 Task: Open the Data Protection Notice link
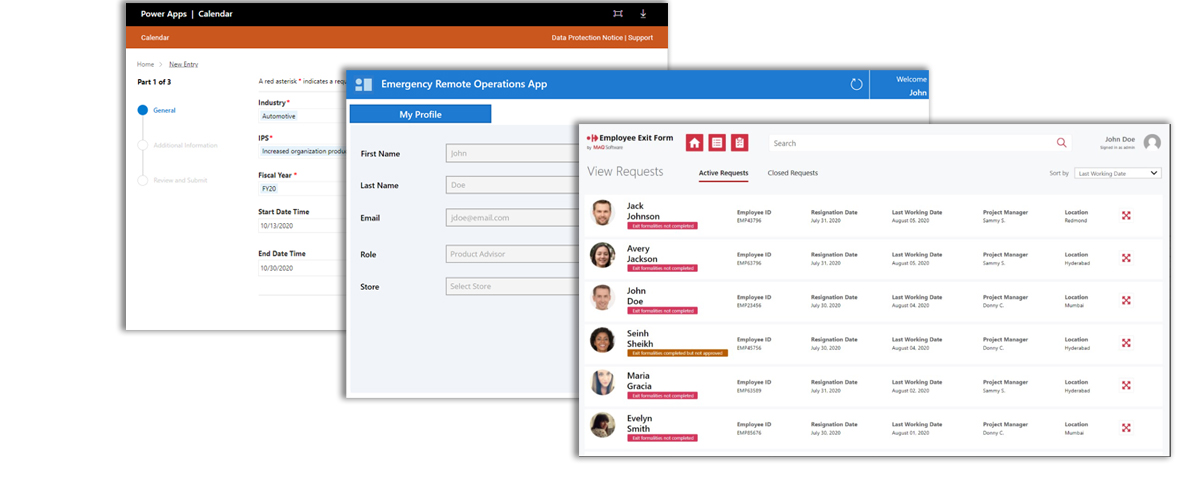click(587, 38)
